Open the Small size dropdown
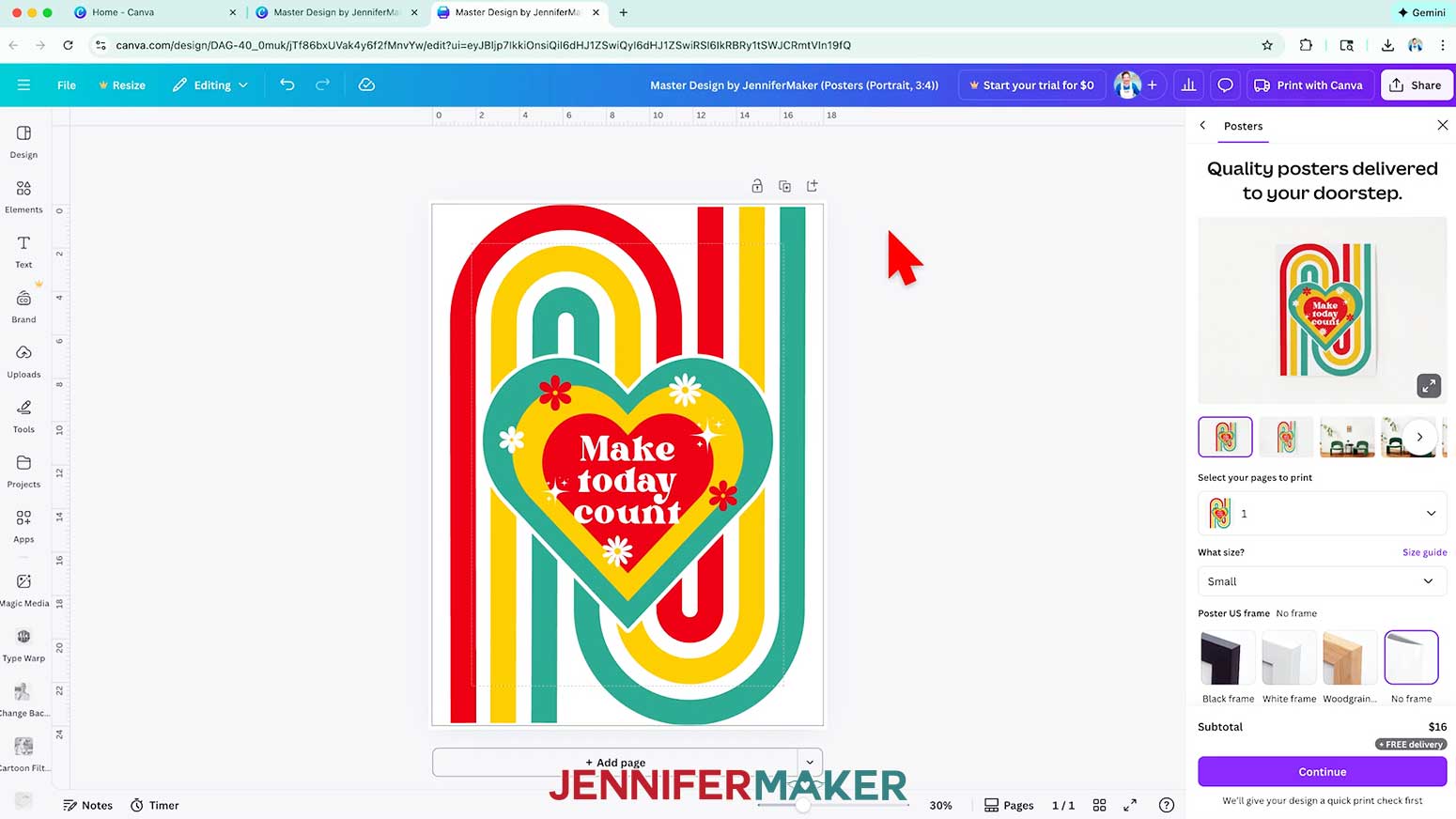This screenshot has width=1456, height=819. pos(1322,581)
